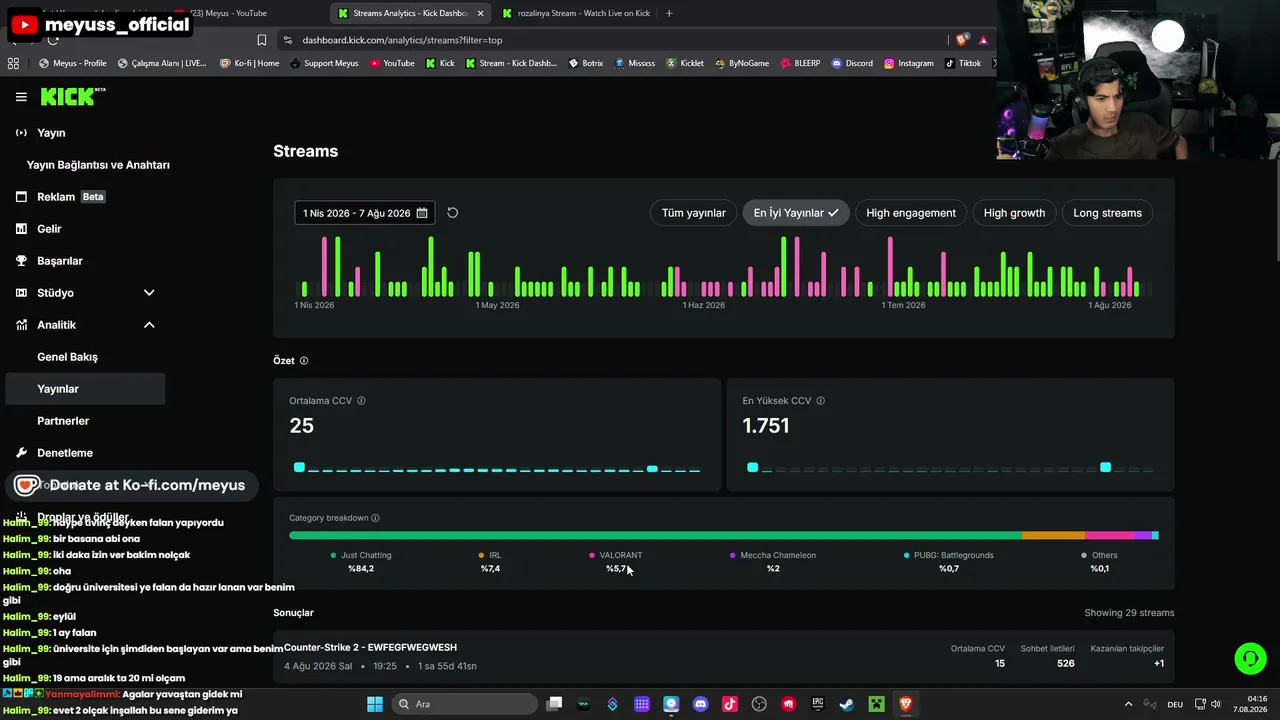Open the Discord bookmark

pyautogui.click(x=852, y=63)
